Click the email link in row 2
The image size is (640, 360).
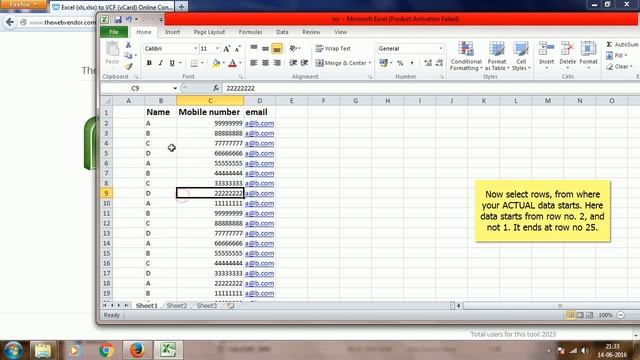tap(259, 123)
